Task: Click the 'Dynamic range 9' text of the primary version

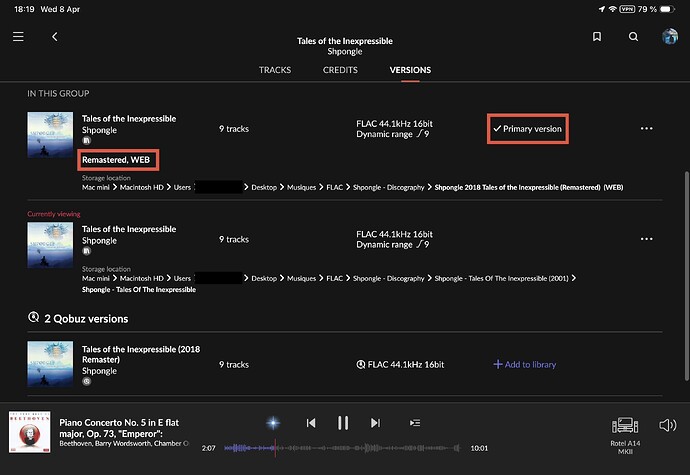Action: tap(393, 134)
